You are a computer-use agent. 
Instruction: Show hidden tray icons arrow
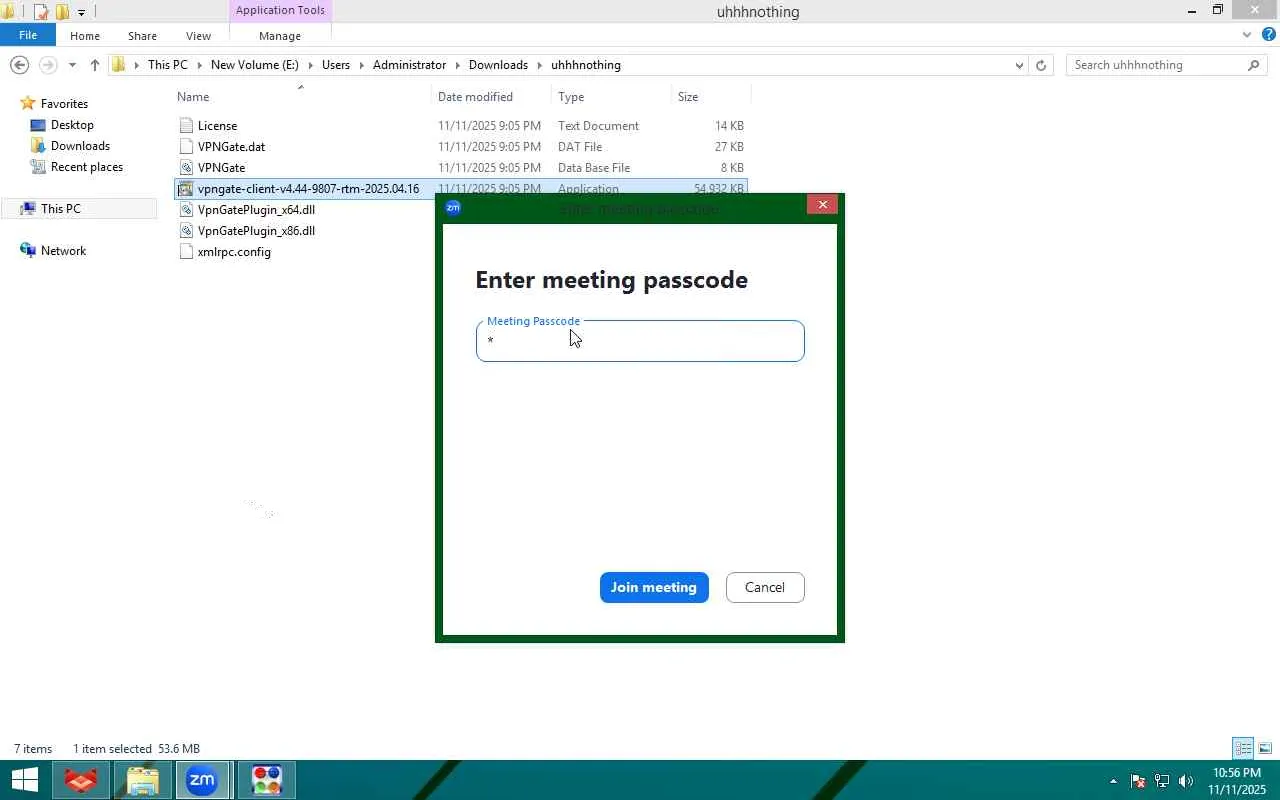[1113, 781]
